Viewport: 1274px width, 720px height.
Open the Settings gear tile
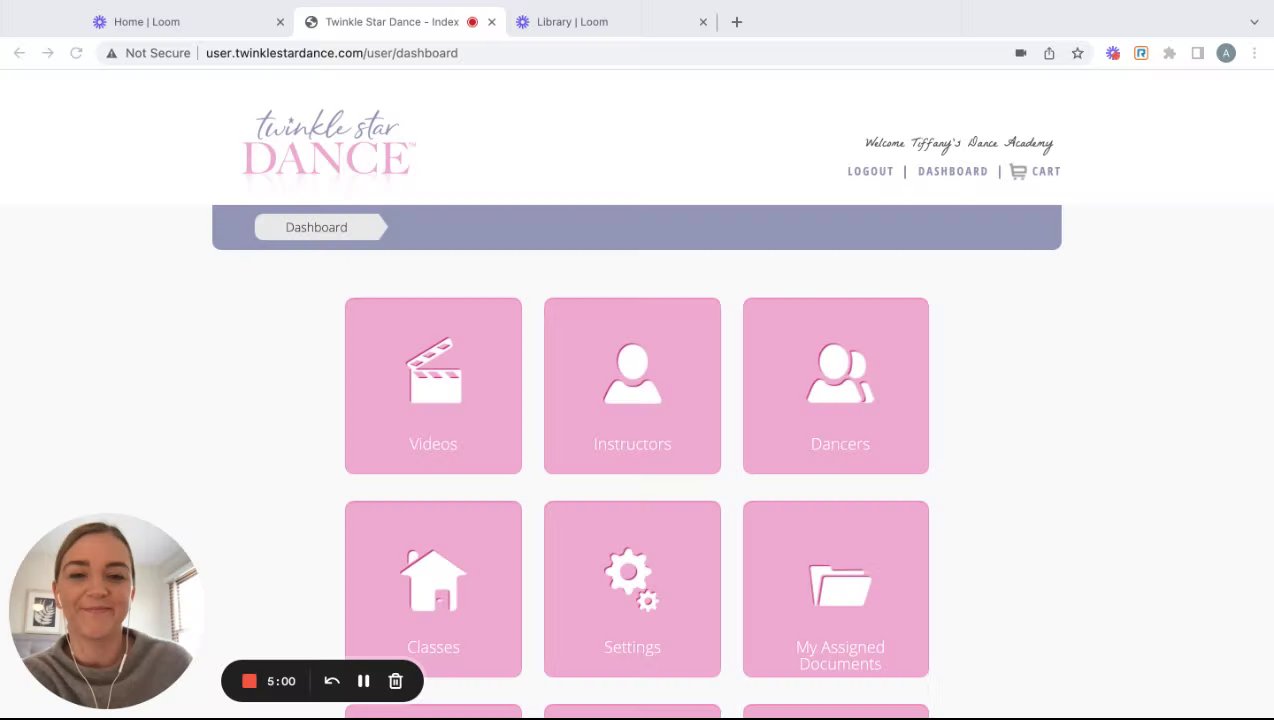point(632,589)
